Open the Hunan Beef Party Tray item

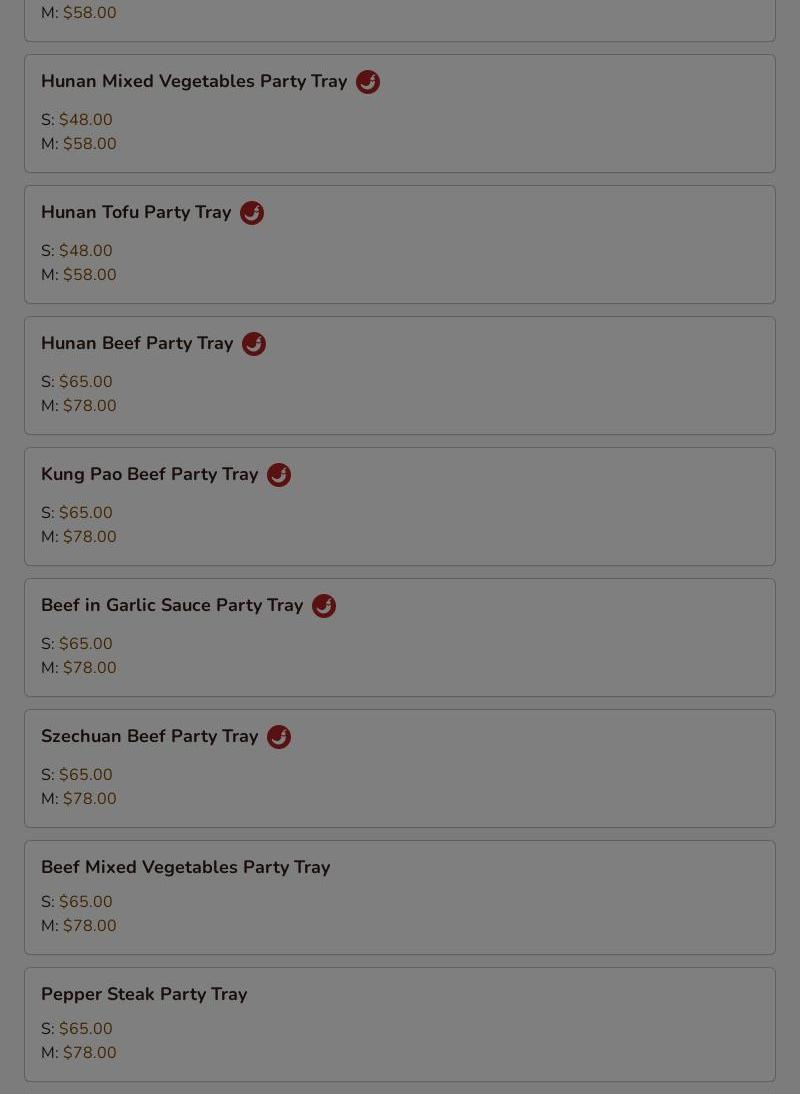coord(137,344)
